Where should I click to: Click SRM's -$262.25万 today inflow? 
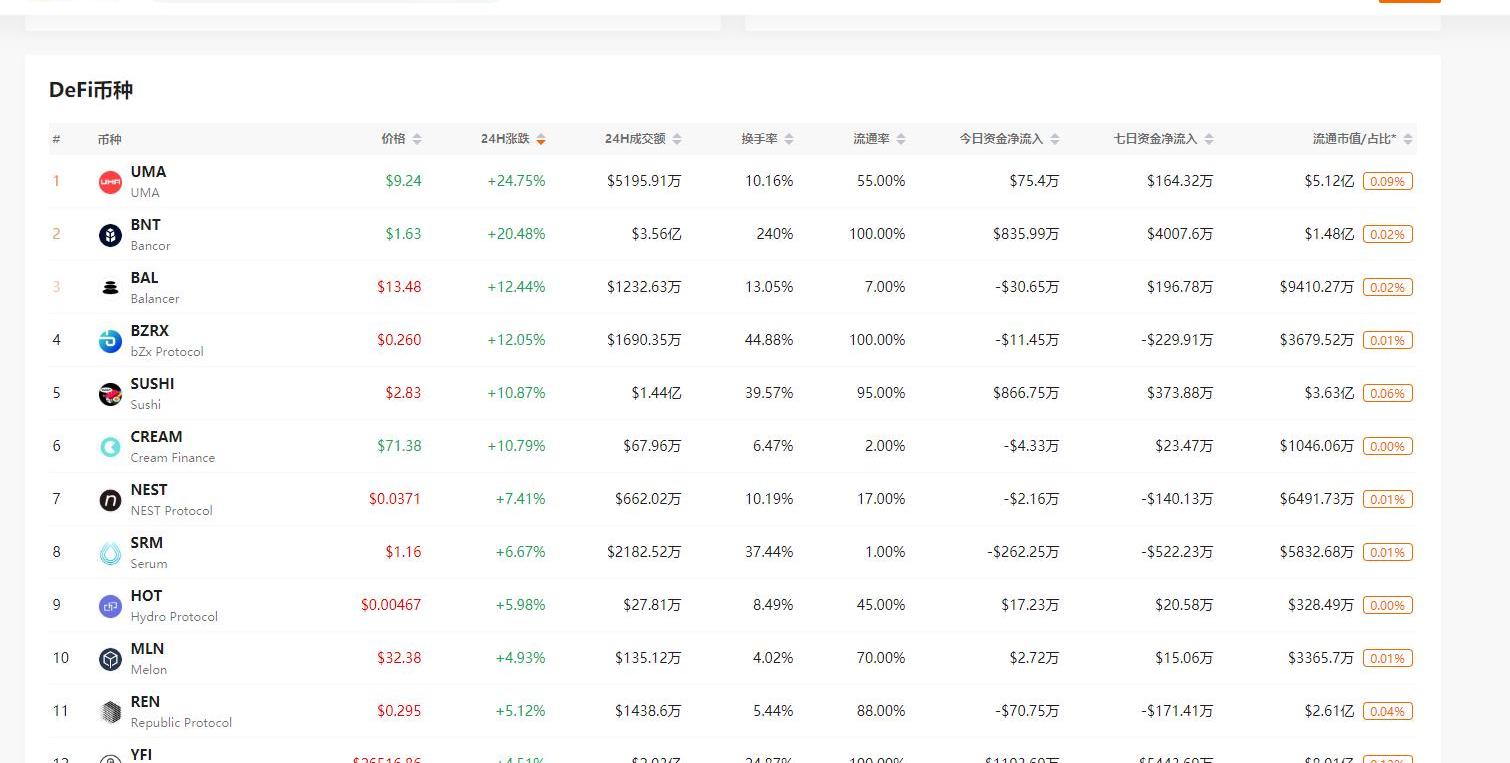tap(1023, 552)
